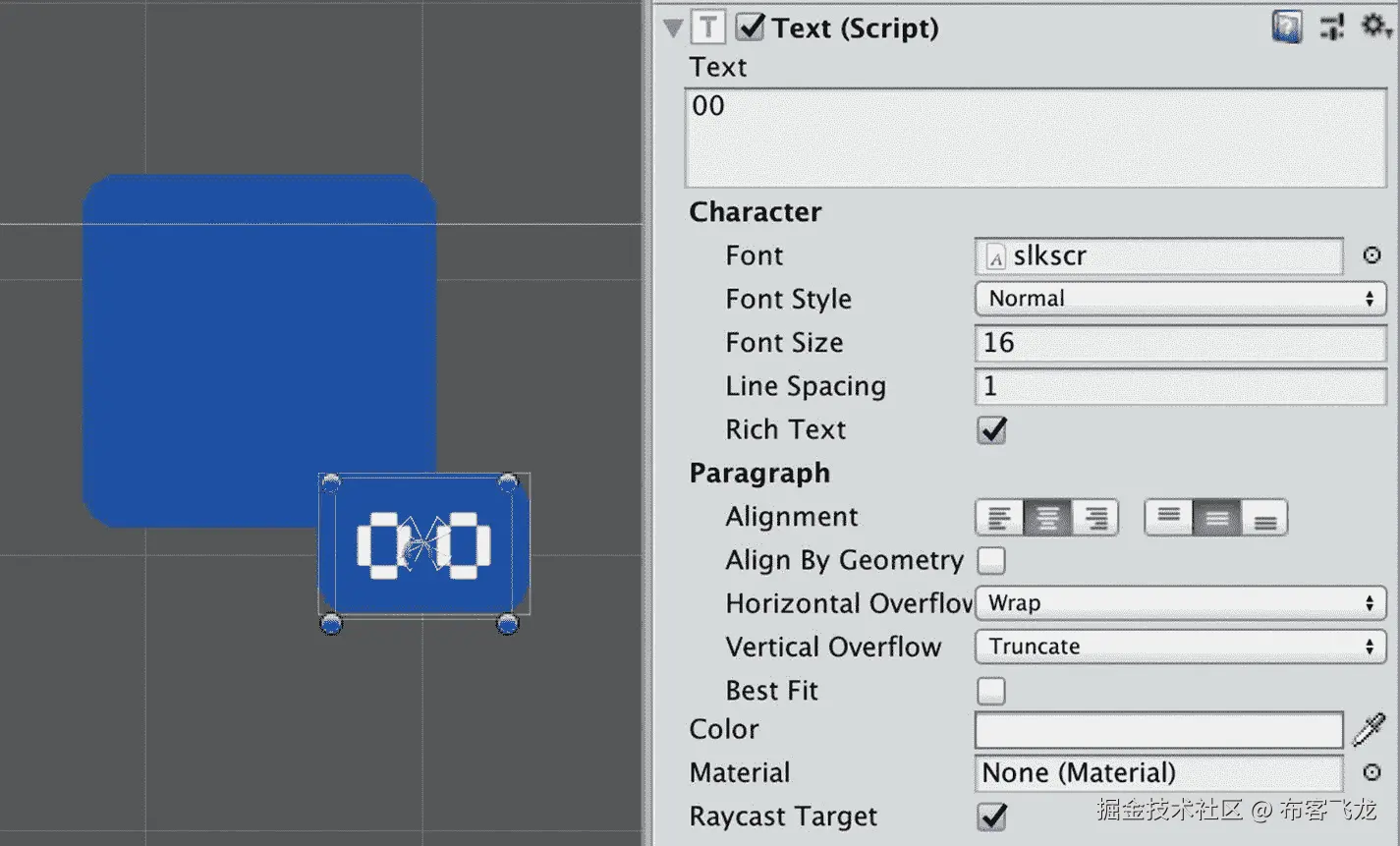
Task: Click the Line Spacing label
Action: coord(806,387)
